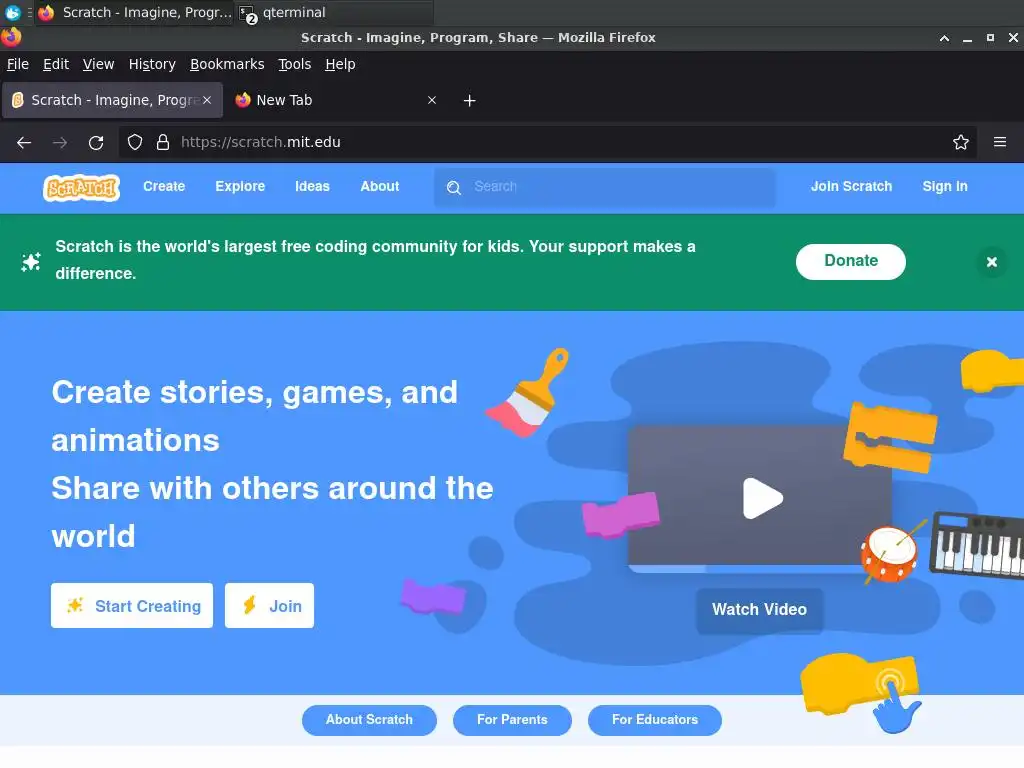
Task: Open the View menu
Action: [x=98, y=64]
